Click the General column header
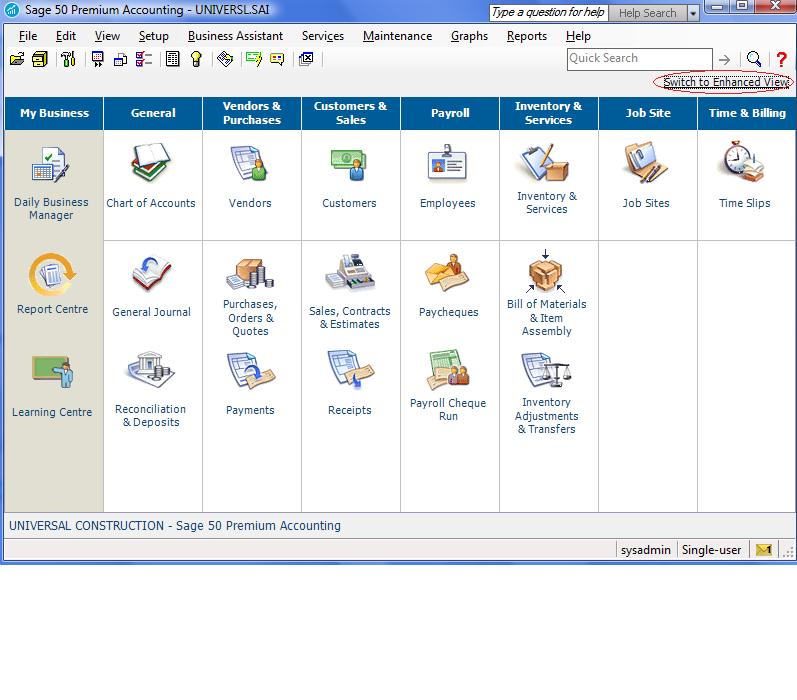Image resolution: width=797 pixels, height=700 pixels. pos(153,113)
